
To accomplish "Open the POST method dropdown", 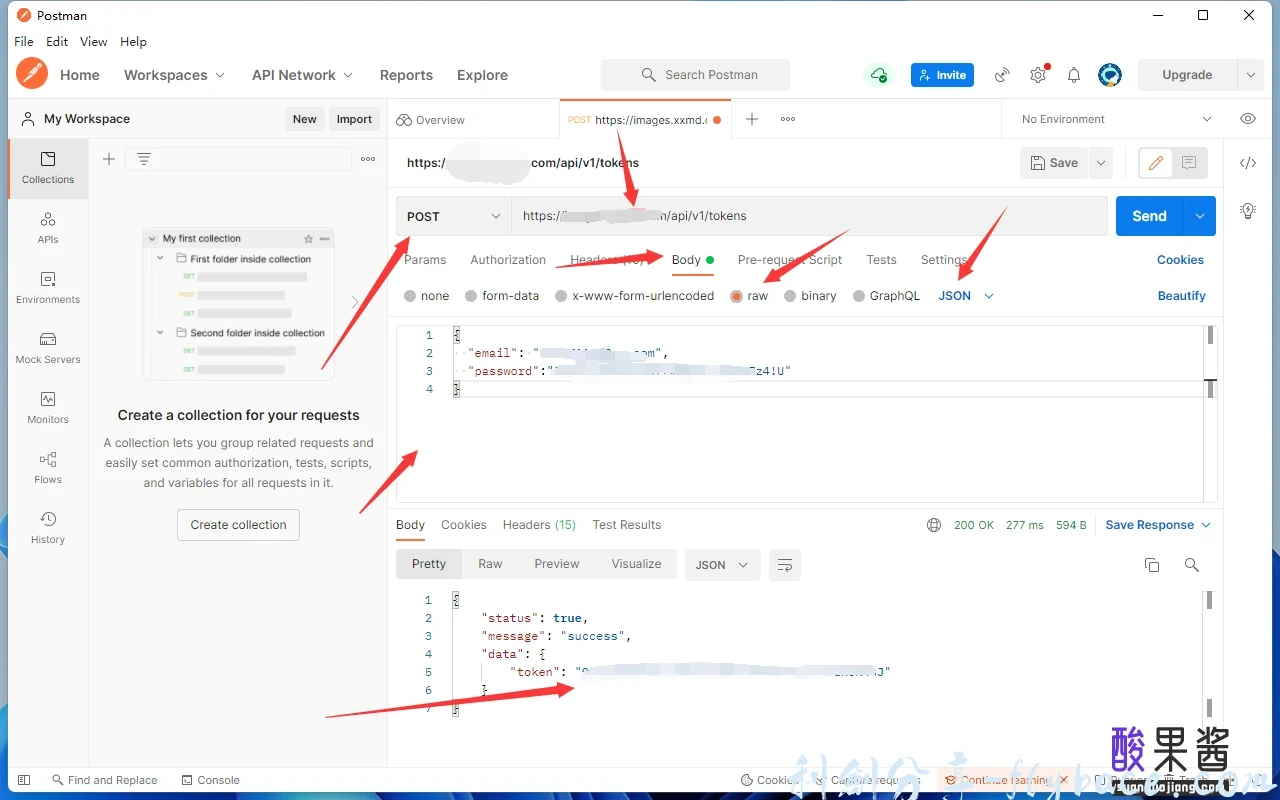I will 453,216.
